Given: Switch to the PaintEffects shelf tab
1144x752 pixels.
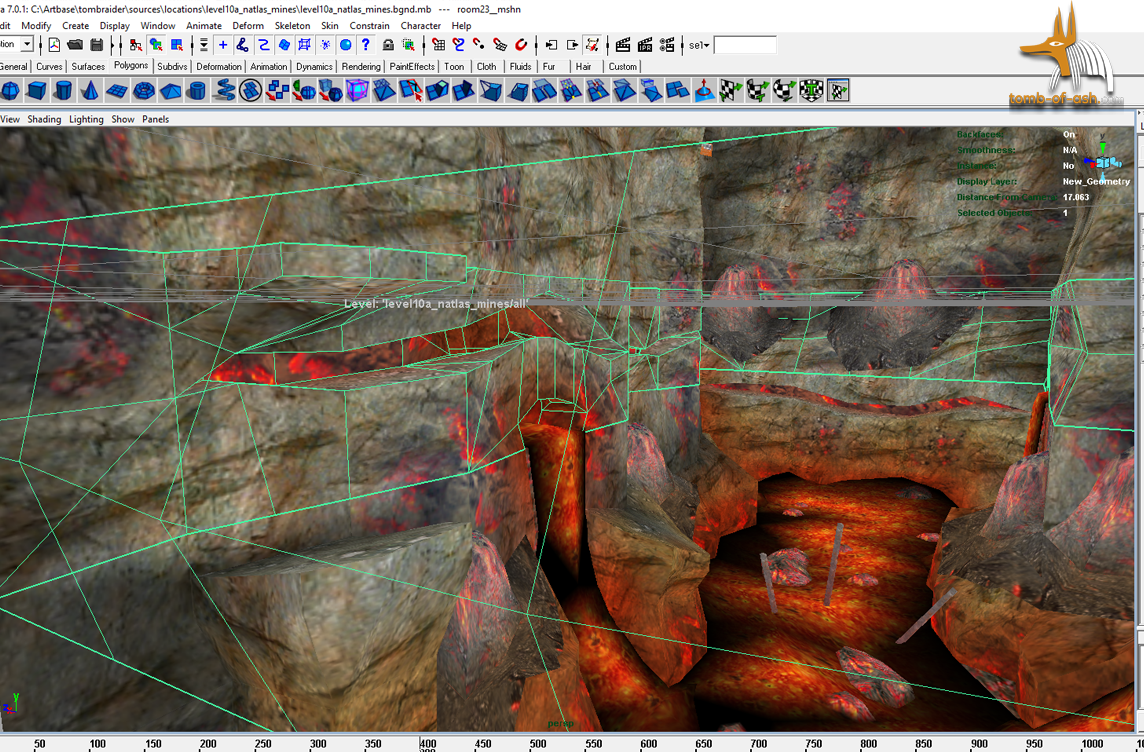Looking at the screenshot, I should (x=411, y=66).
